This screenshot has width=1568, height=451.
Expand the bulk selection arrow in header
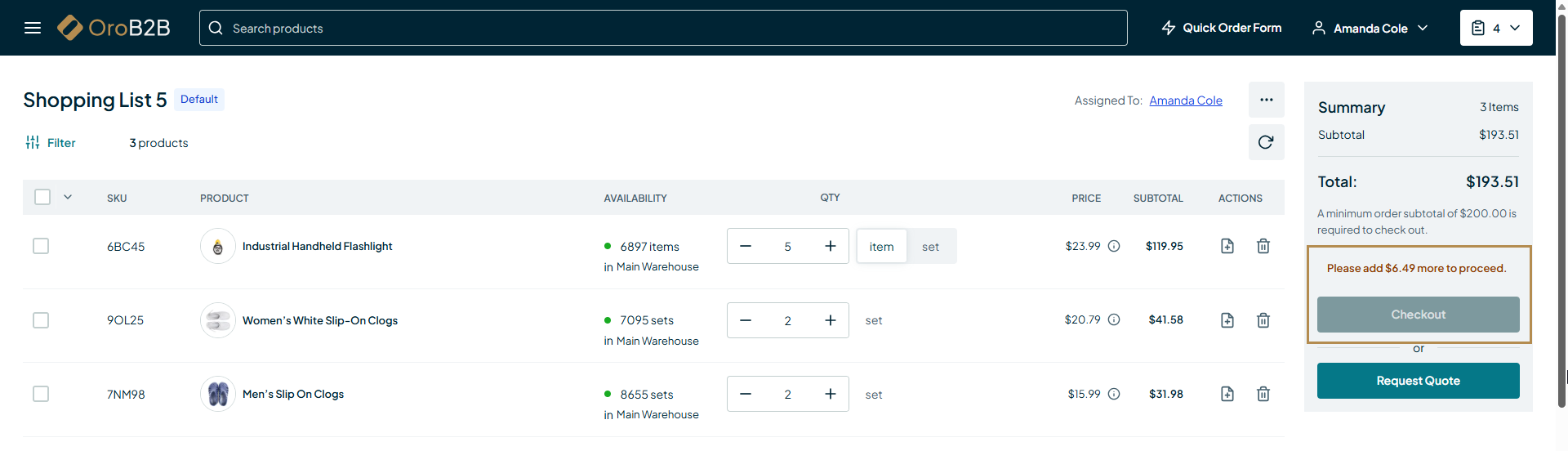tap(68, 197)
